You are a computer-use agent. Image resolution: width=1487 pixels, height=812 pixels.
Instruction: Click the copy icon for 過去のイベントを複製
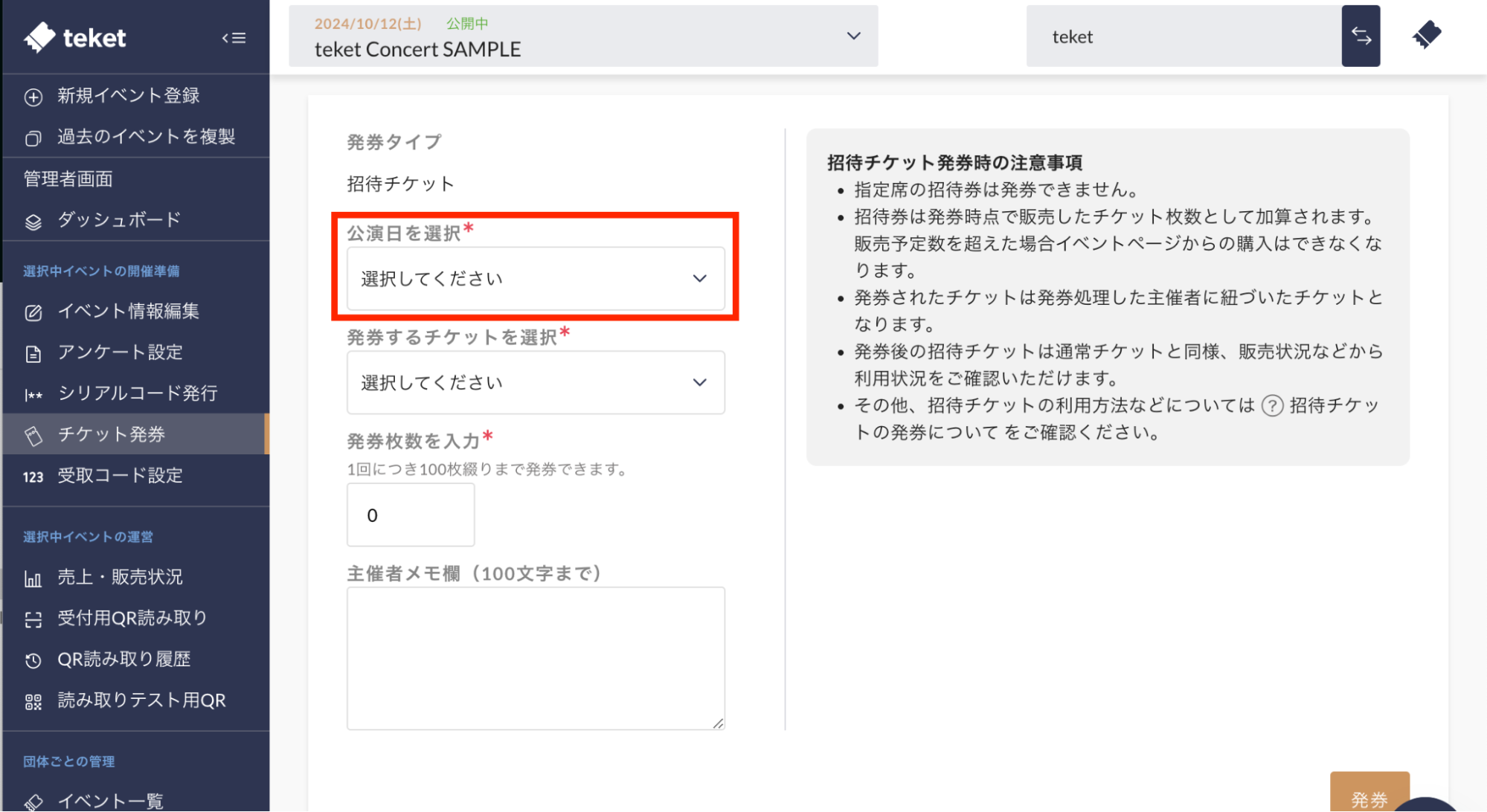pyautogui.click(x=33, y=138)
